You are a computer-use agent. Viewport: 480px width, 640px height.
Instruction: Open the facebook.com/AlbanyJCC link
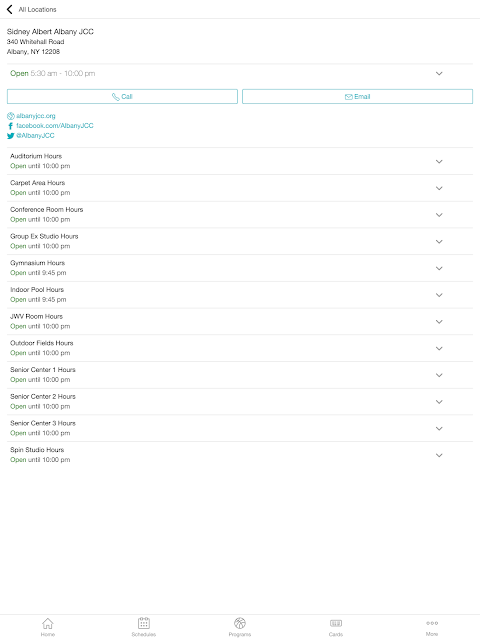point(55,126)
